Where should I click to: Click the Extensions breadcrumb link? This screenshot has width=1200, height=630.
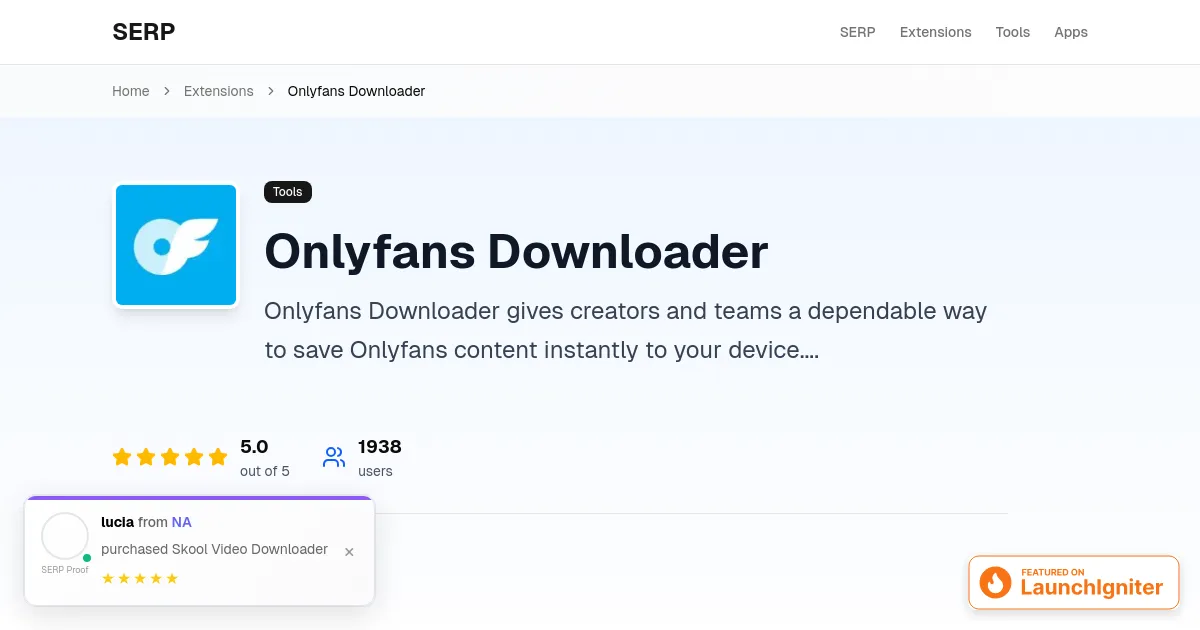click(x=218, y=91)
